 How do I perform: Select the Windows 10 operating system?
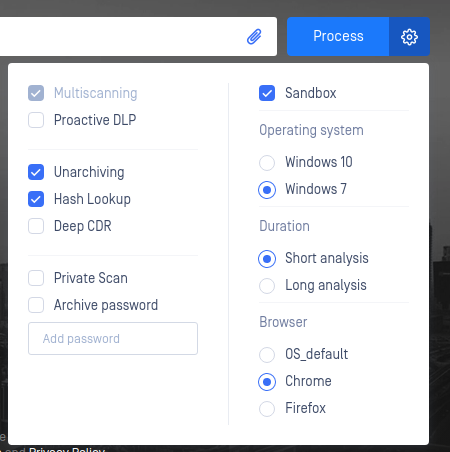[267, 163]
